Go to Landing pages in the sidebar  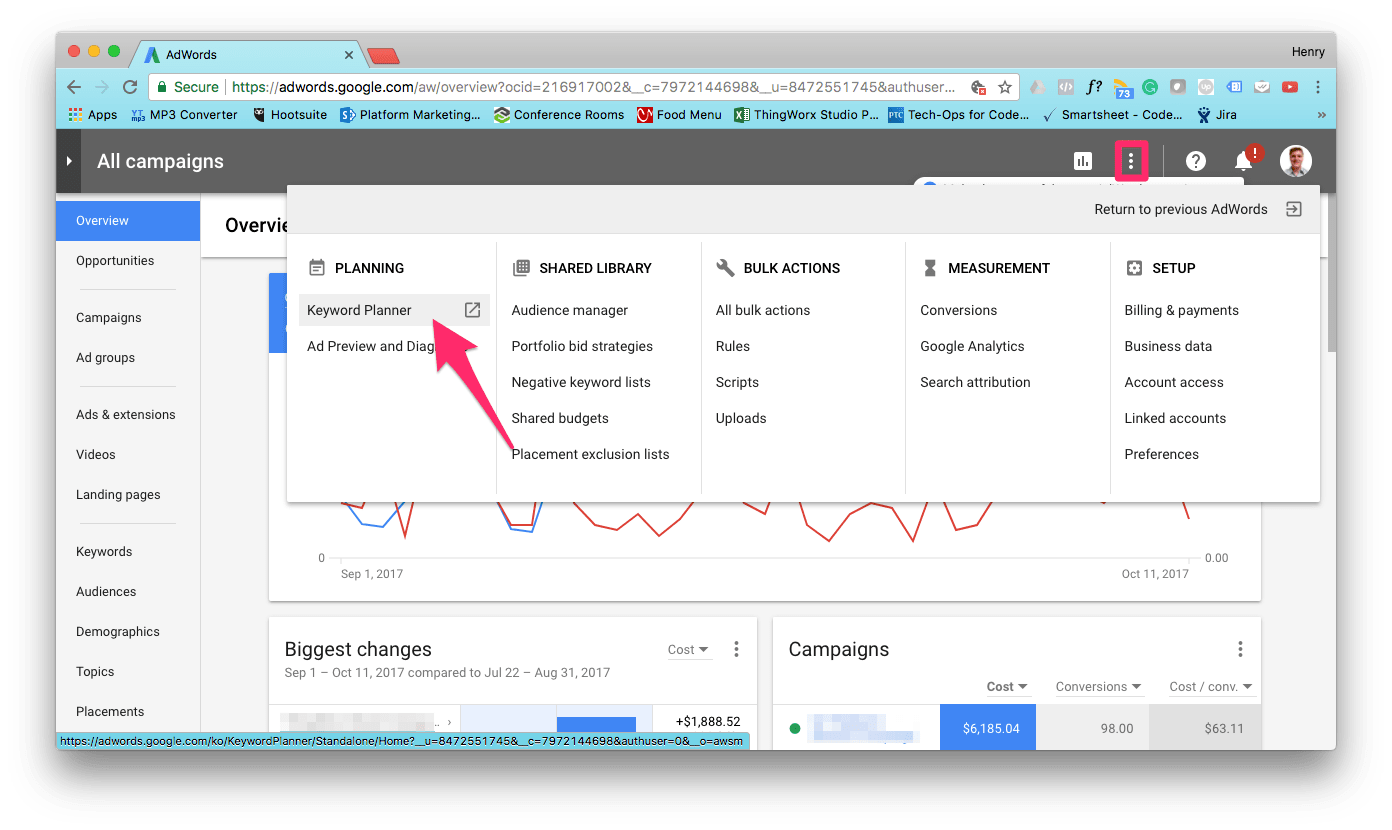tap(118, 495)
